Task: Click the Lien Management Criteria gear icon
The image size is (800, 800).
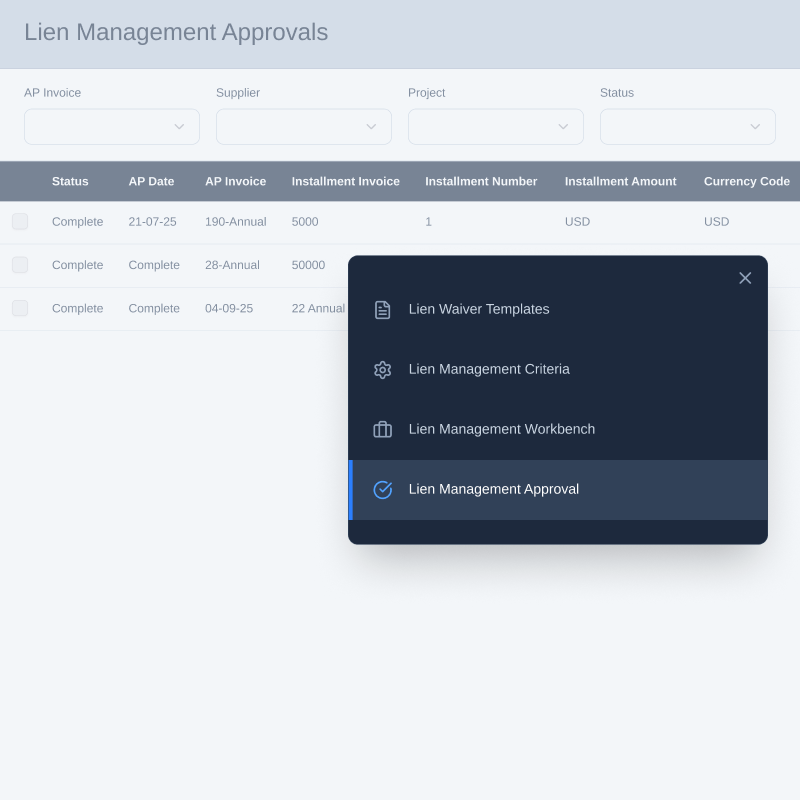Action: [x=382, y=370]
